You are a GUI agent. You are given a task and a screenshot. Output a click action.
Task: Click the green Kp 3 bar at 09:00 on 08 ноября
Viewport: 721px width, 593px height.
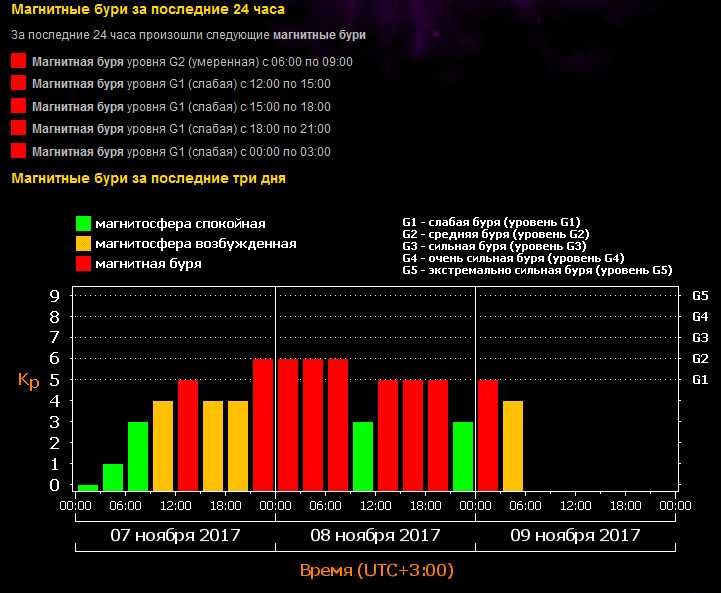tap(363, 456)
